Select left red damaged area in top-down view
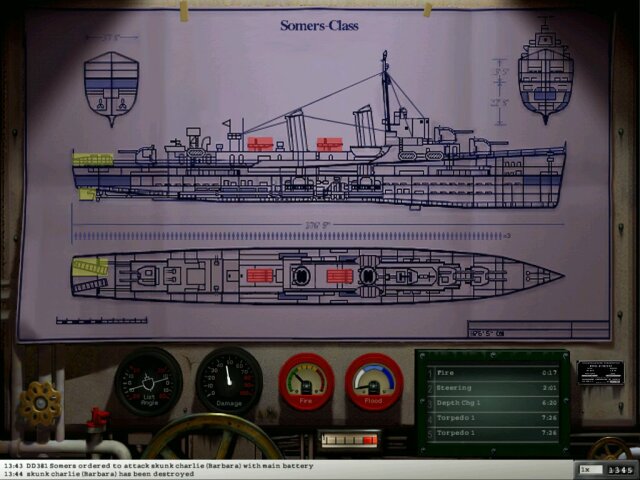640x480 pixels. [x=260, y=276]
